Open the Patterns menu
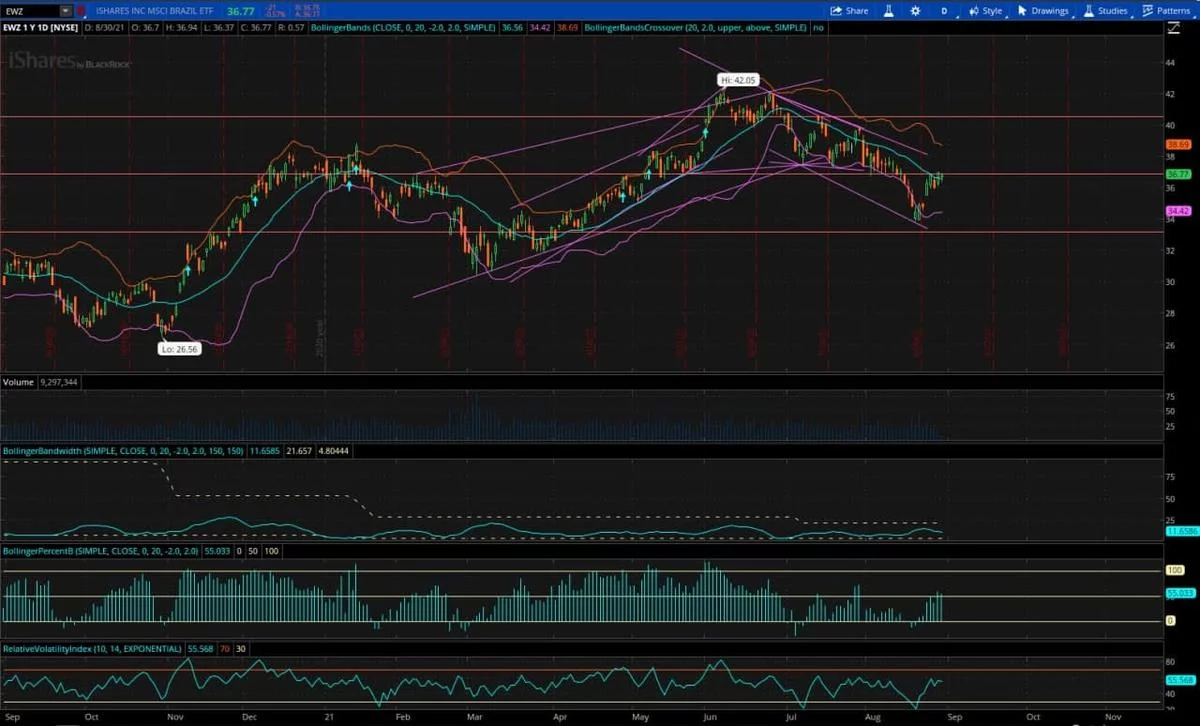This screenshot has width=1200, height=726. click(1165, 11)
